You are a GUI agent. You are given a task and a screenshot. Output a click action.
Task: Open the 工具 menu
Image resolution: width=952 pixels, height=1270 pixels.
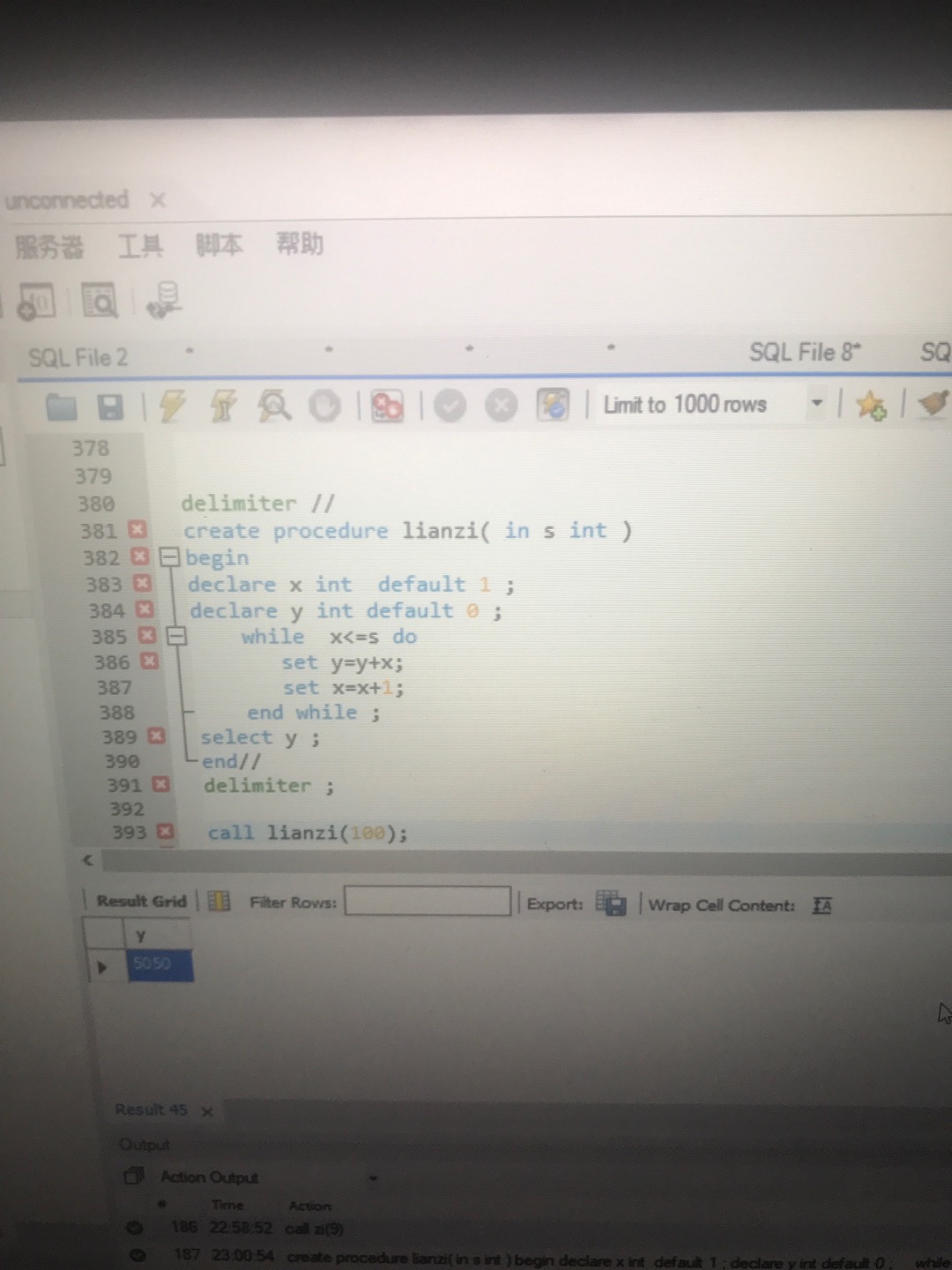tap(141, 244)
